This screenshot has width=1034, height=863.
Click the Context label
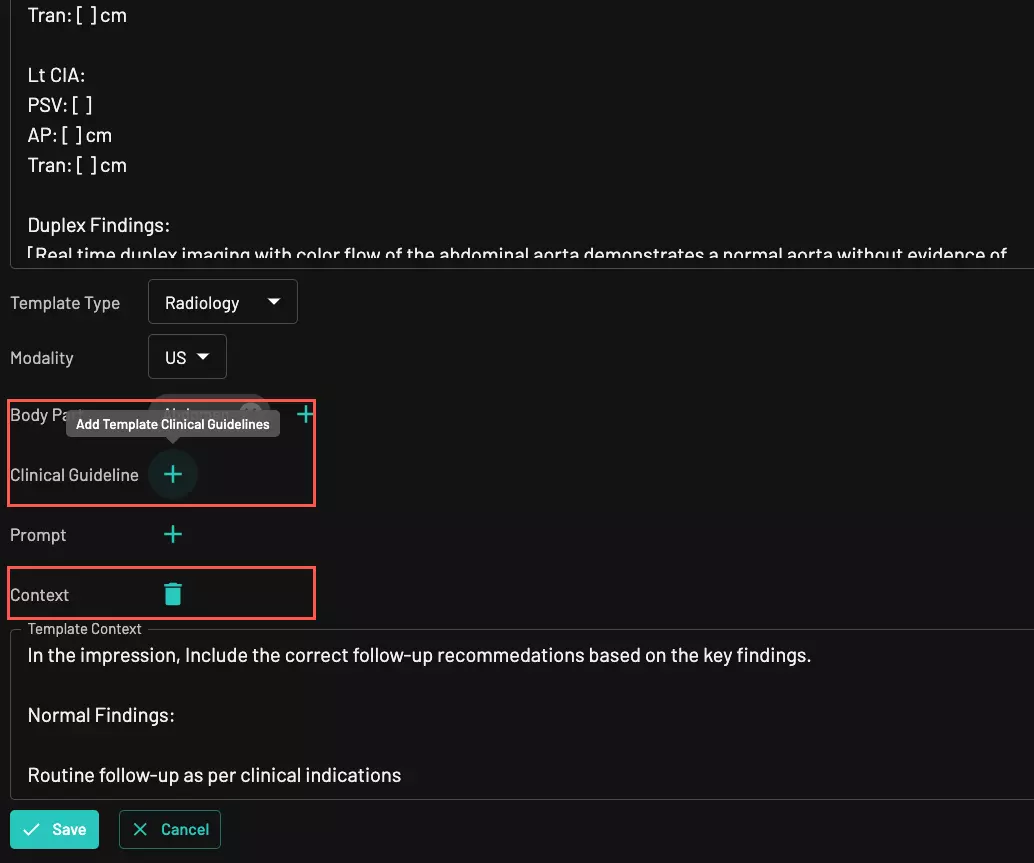pyautogui.click(x=40, y=595)
